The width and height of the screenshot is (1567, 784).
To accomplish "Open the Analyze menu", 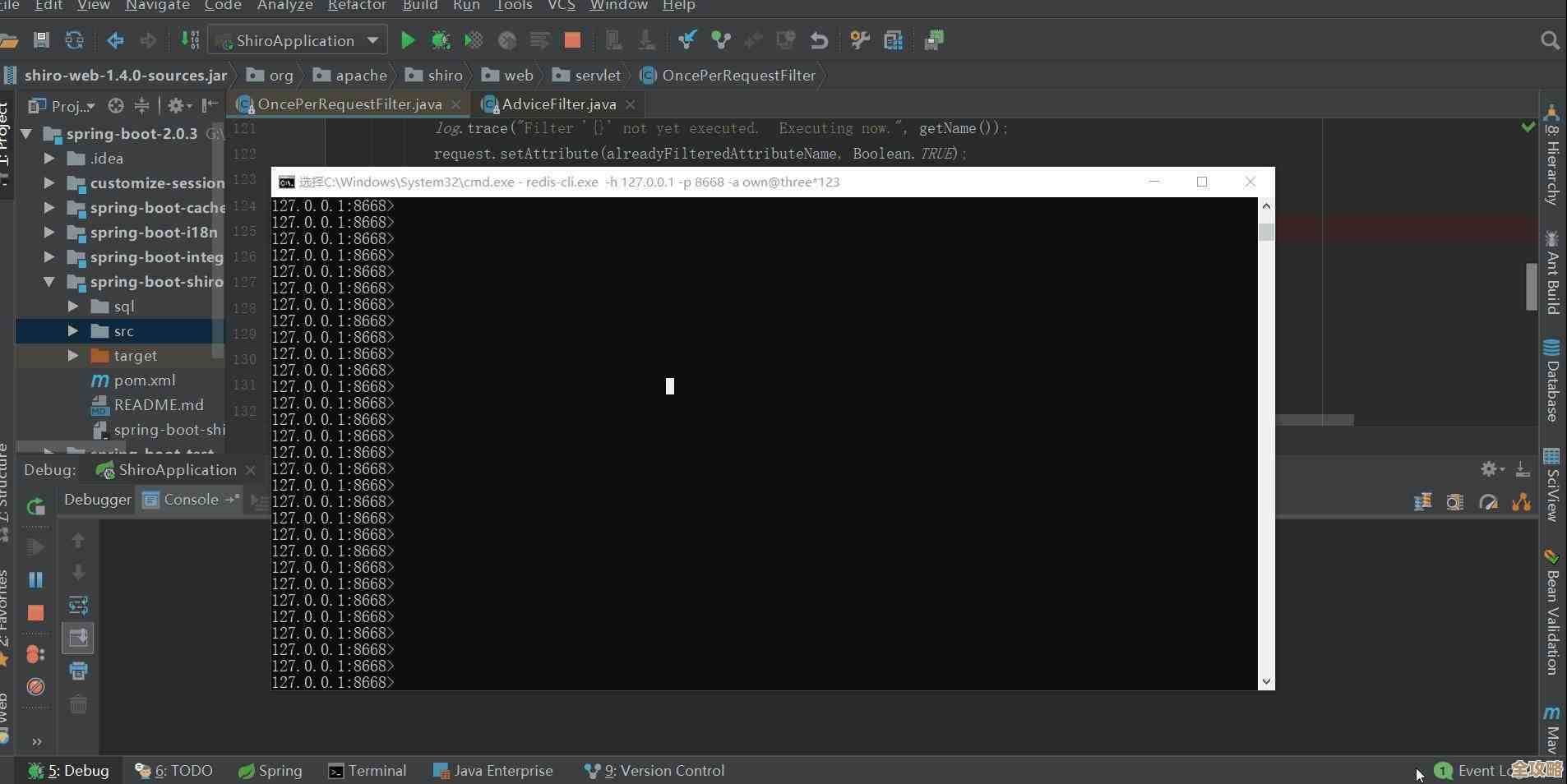I will [284, 6].
